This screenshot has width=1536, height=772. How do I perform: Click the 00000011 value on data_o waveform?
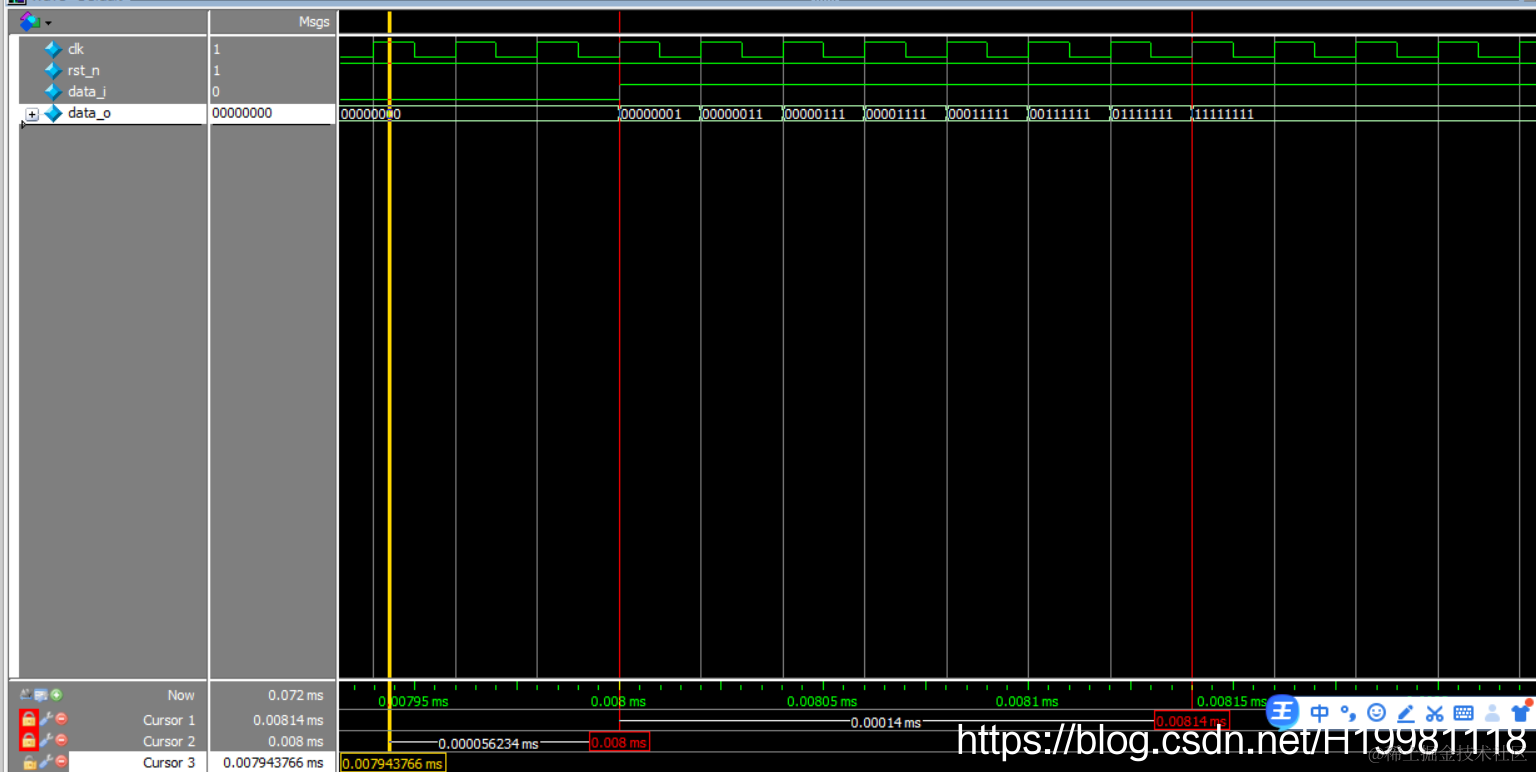coord(733,114)
